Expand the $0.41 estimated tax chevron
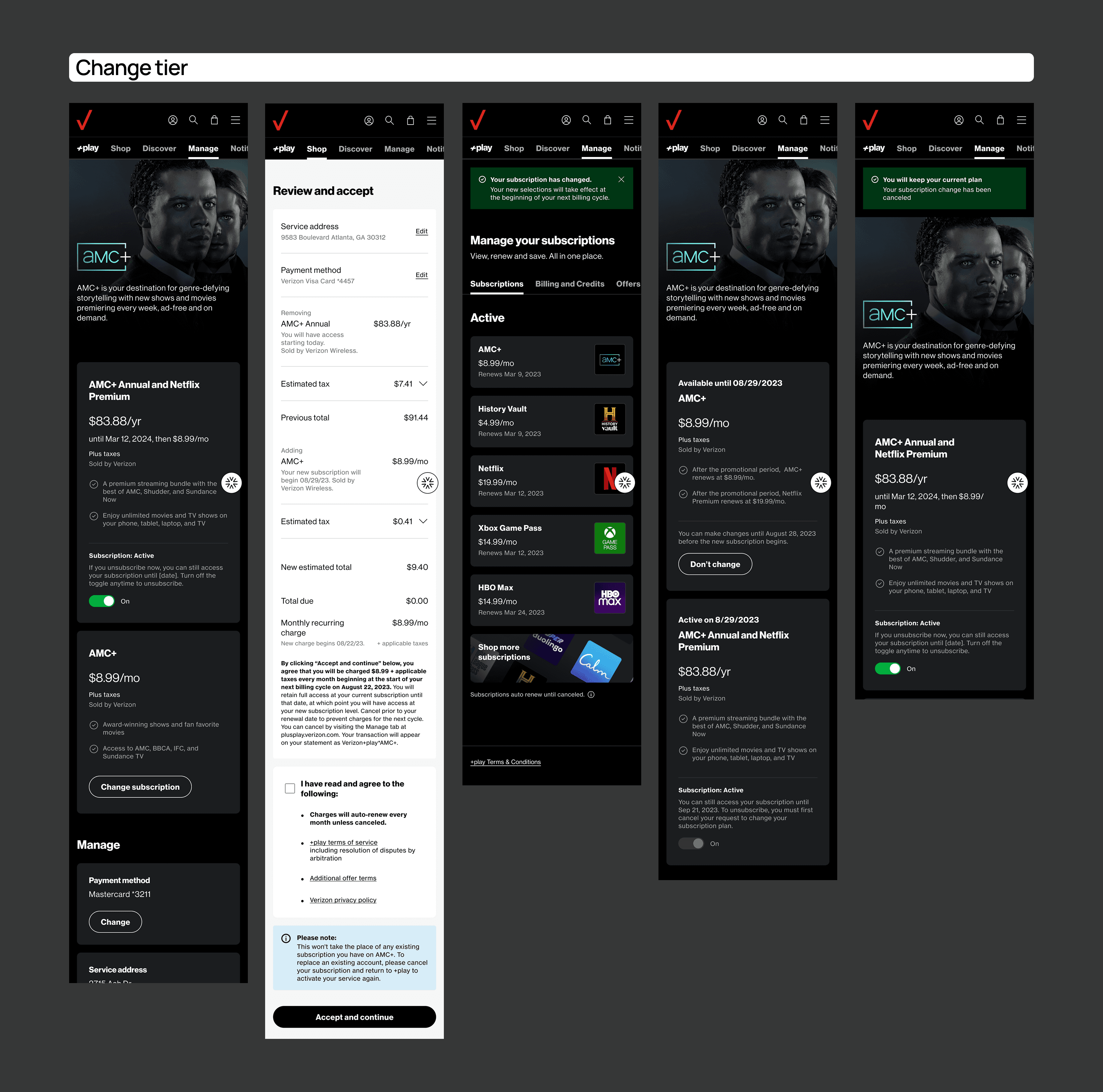The image size is (1103, 1092). (x=423, y=521)
